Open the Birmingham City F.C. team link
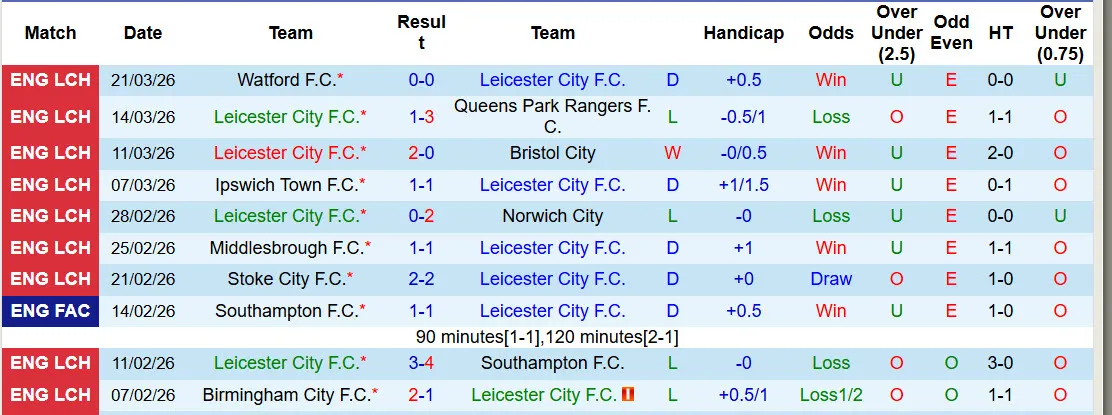 [x=286, y=395]
